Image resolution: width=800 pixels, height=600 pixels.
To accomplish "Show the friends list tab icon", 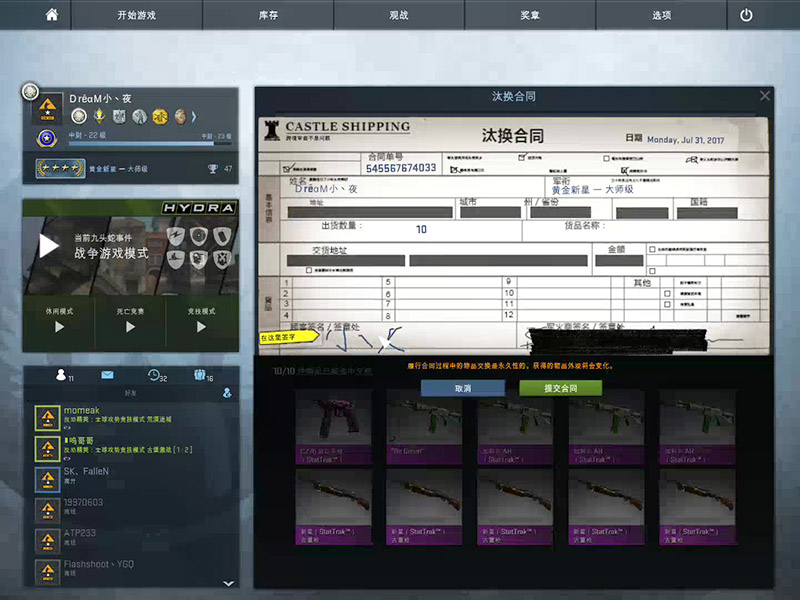I will tap(61, 376).
